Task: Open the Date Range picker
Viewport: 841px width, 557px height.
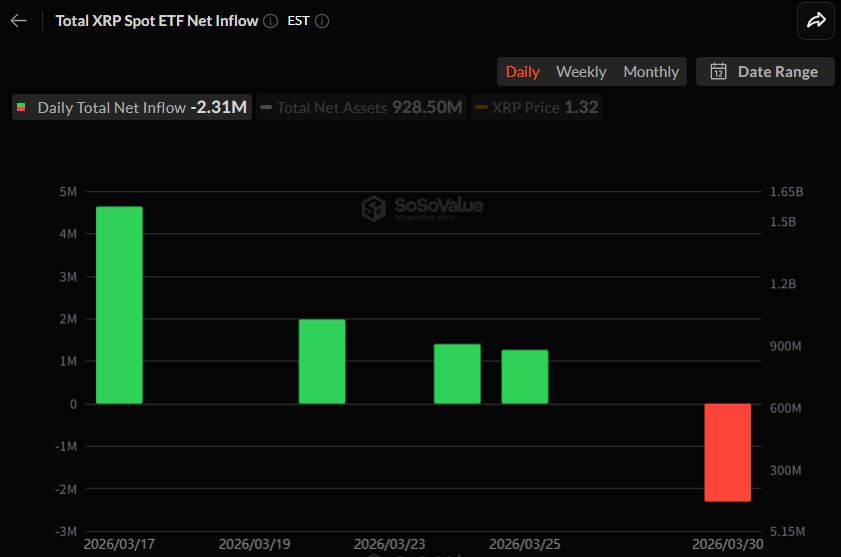Action: (x=765, y=71)
